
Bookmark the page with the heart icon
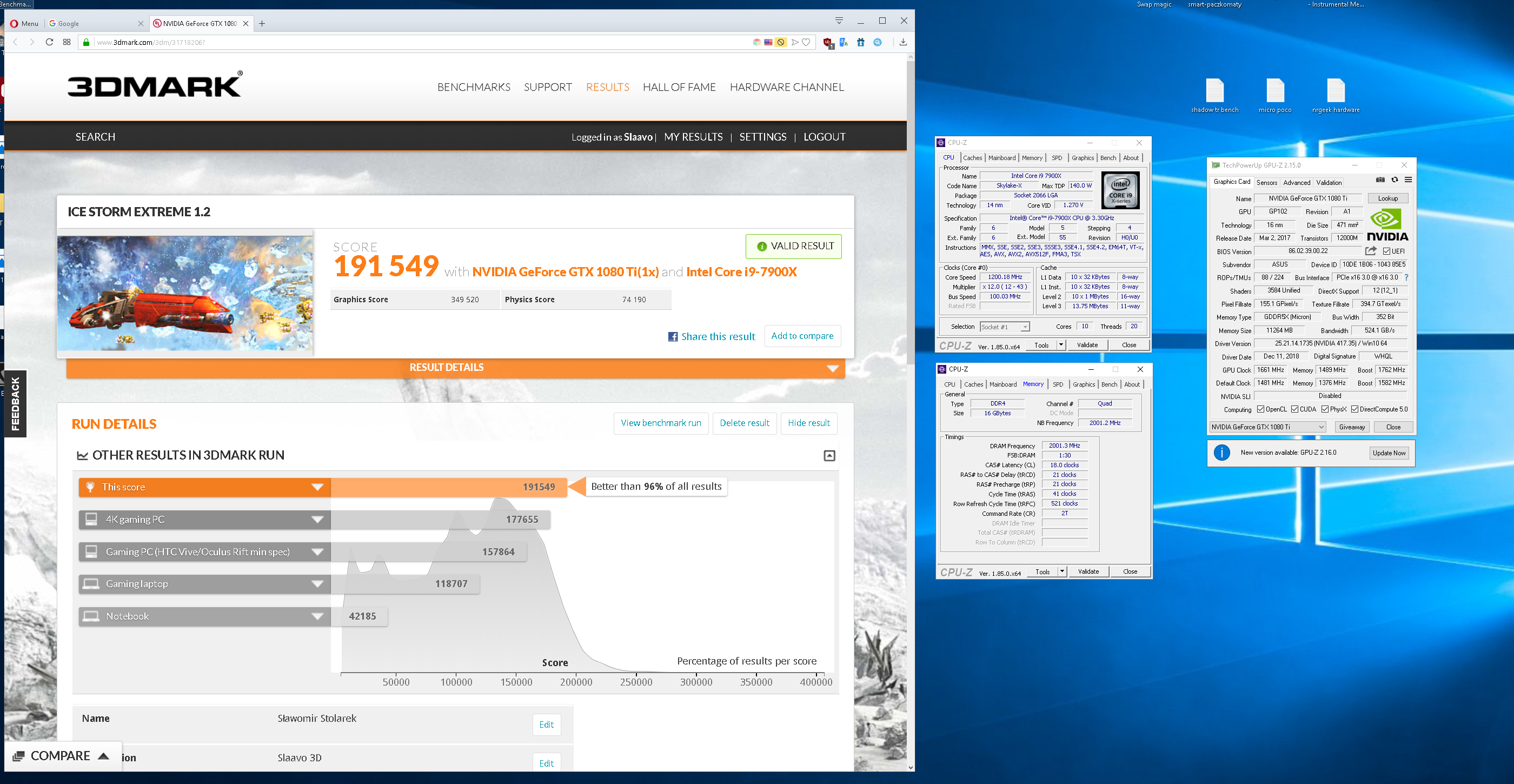(x=806, y=42)
